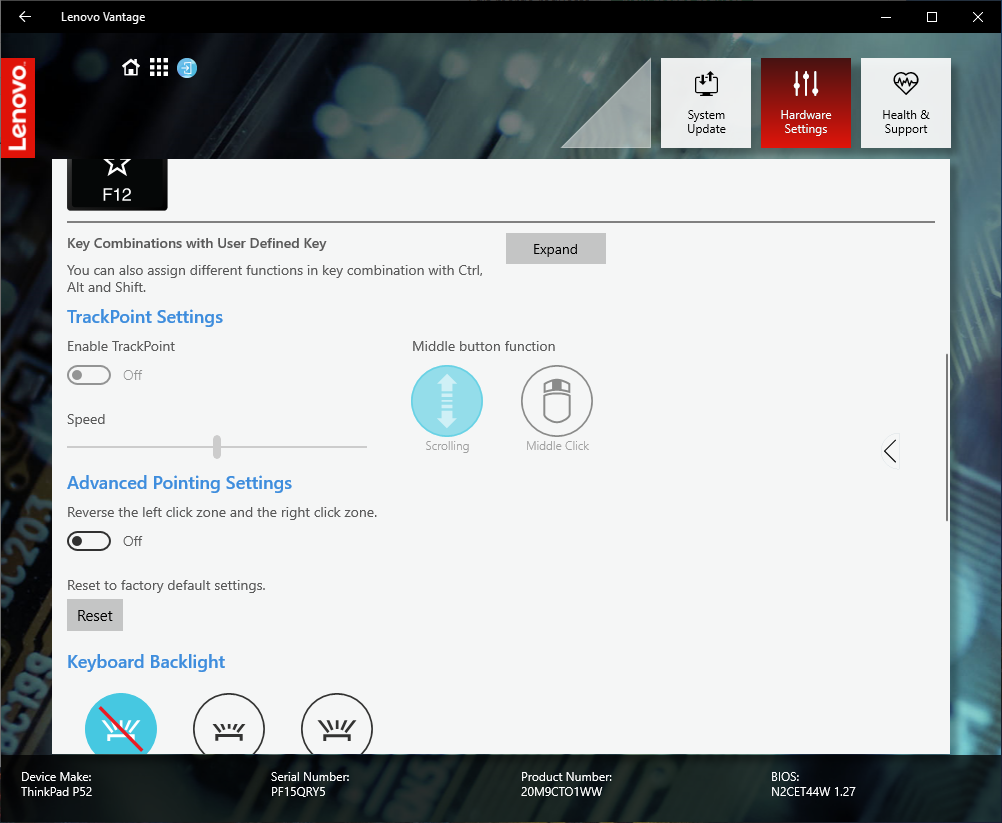The image size is (1002, 823).
Task: Select Middle Click button function
Action: [x=557, y=401]
